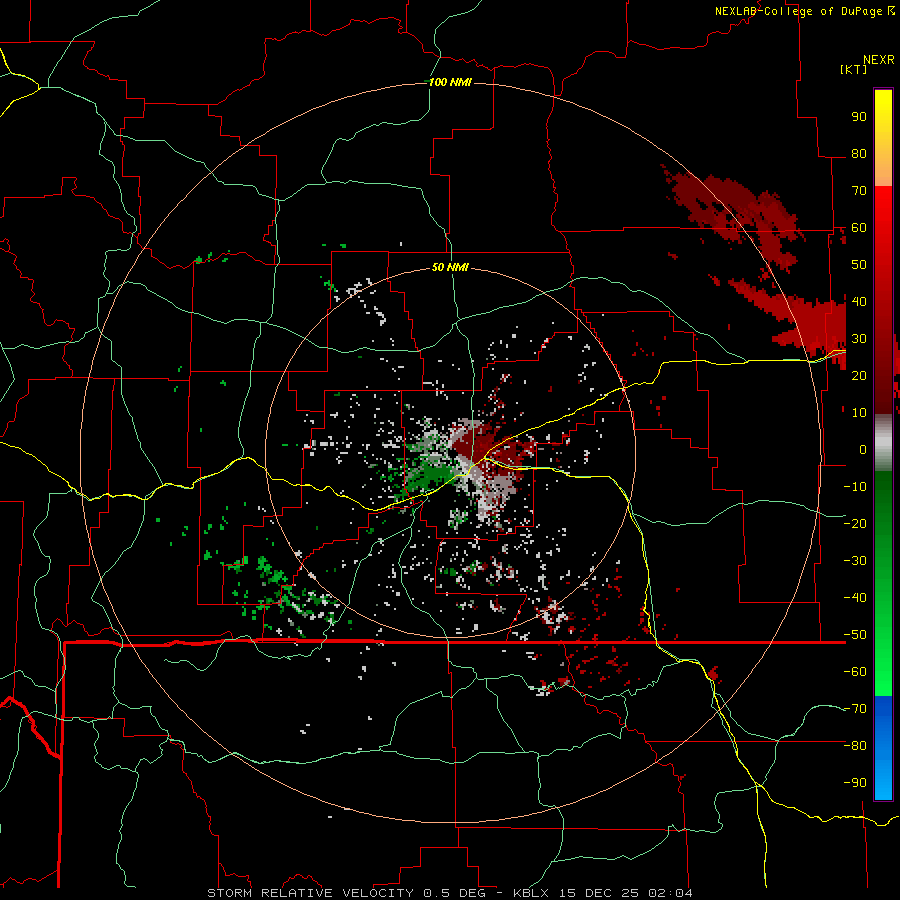Click the 0 value on velocity scale

(x=863, y=449)
